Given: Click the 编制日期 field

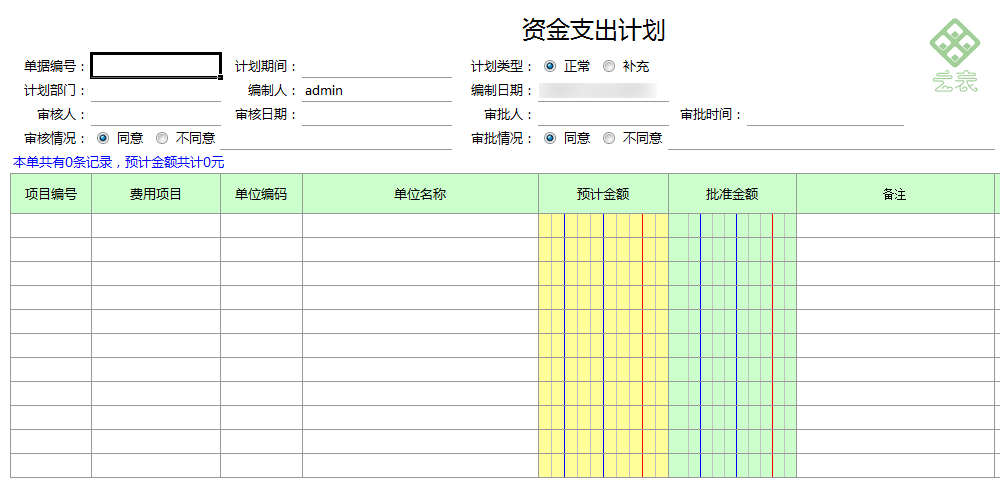Looking at the screenshot, I should pyautogui.click(x=603, y=90).
